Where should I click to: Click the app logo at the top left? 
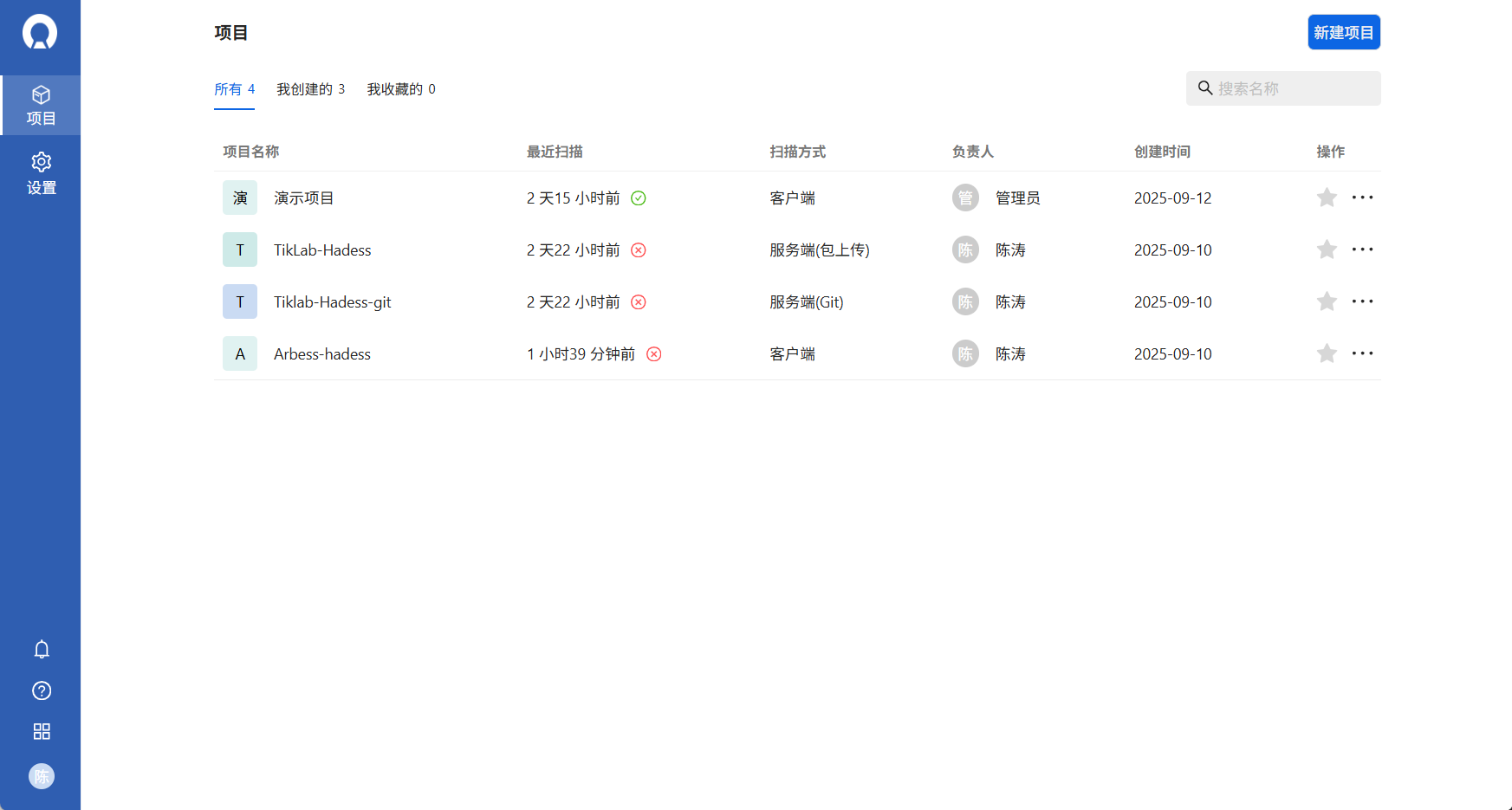click(x=40, y=32)
